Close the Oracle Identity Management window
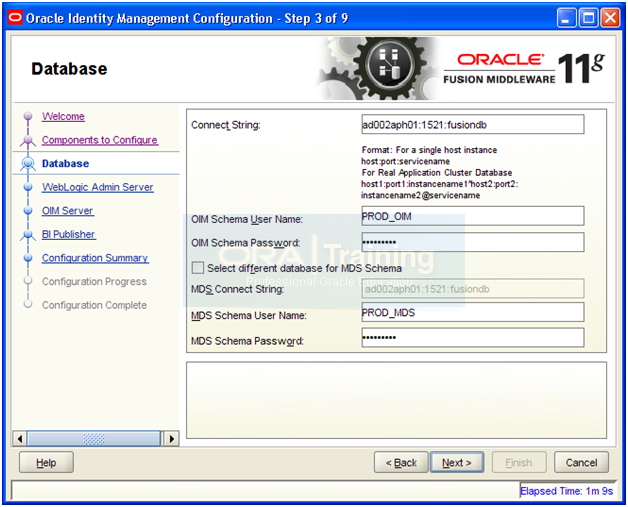 (610, 18)
